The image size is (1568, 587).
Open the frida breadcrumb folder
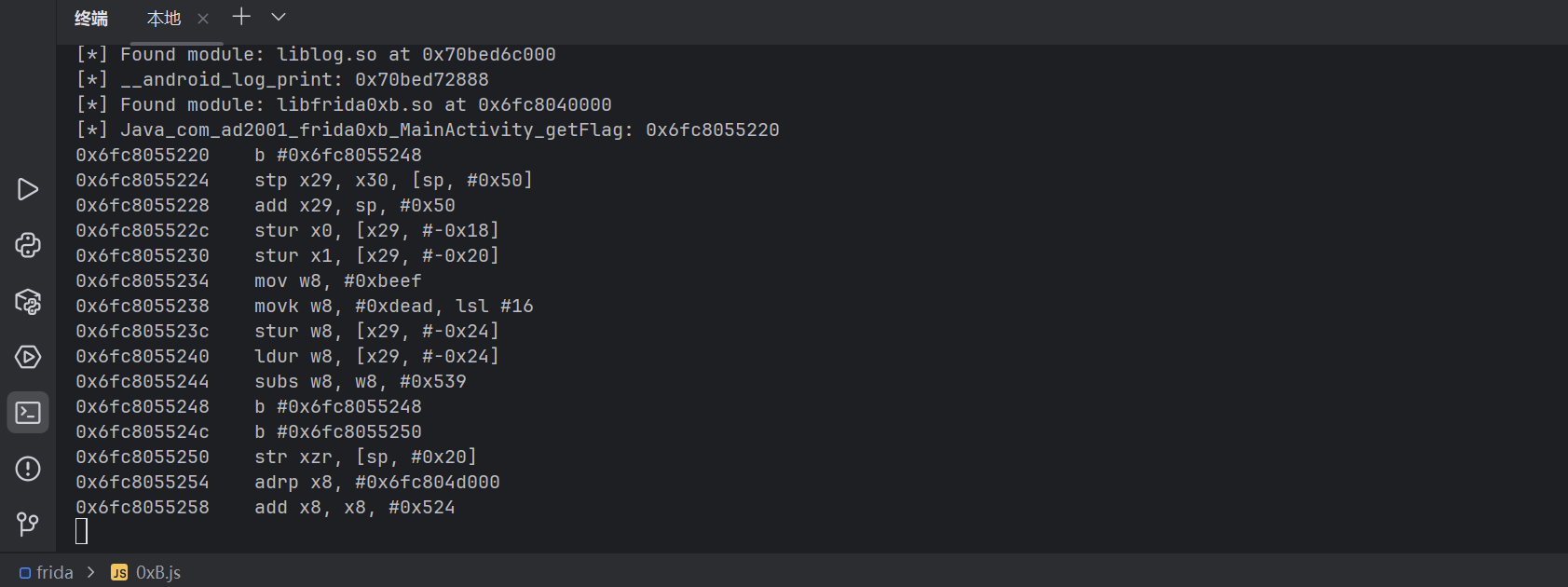tap(47, 572)
